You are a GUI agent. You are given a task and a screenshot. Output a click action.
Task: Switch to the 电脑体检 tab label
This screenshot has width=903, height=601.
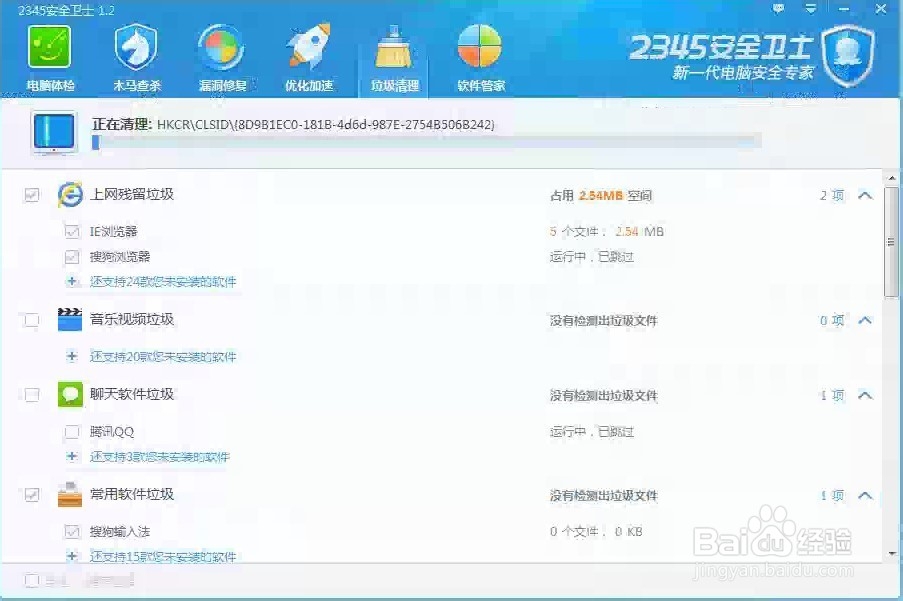point(51,86)
